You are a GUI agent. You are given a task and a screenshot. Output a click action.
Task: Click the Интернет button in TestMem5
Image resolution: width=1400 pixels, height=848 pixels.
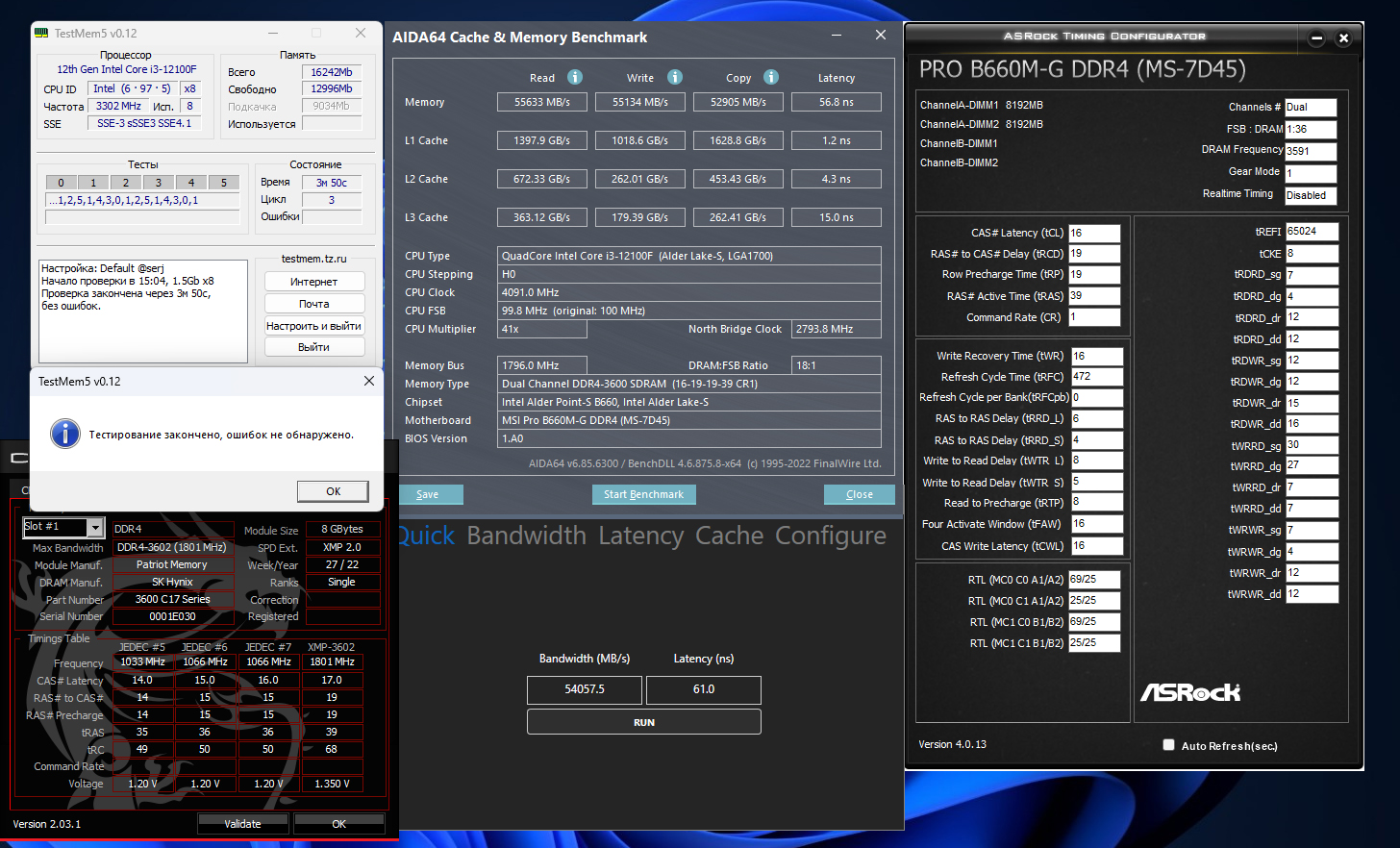click(x=314, y=282)
